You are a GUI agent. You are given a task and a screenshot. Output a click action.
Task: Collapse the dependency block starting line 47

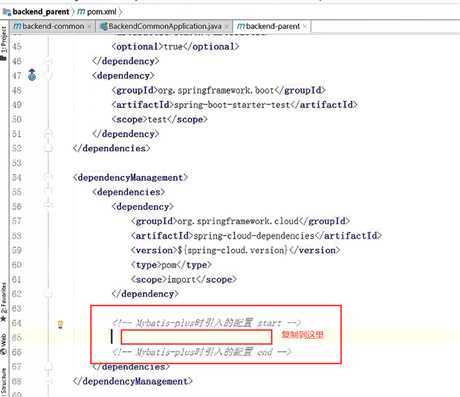pos(48,76)
